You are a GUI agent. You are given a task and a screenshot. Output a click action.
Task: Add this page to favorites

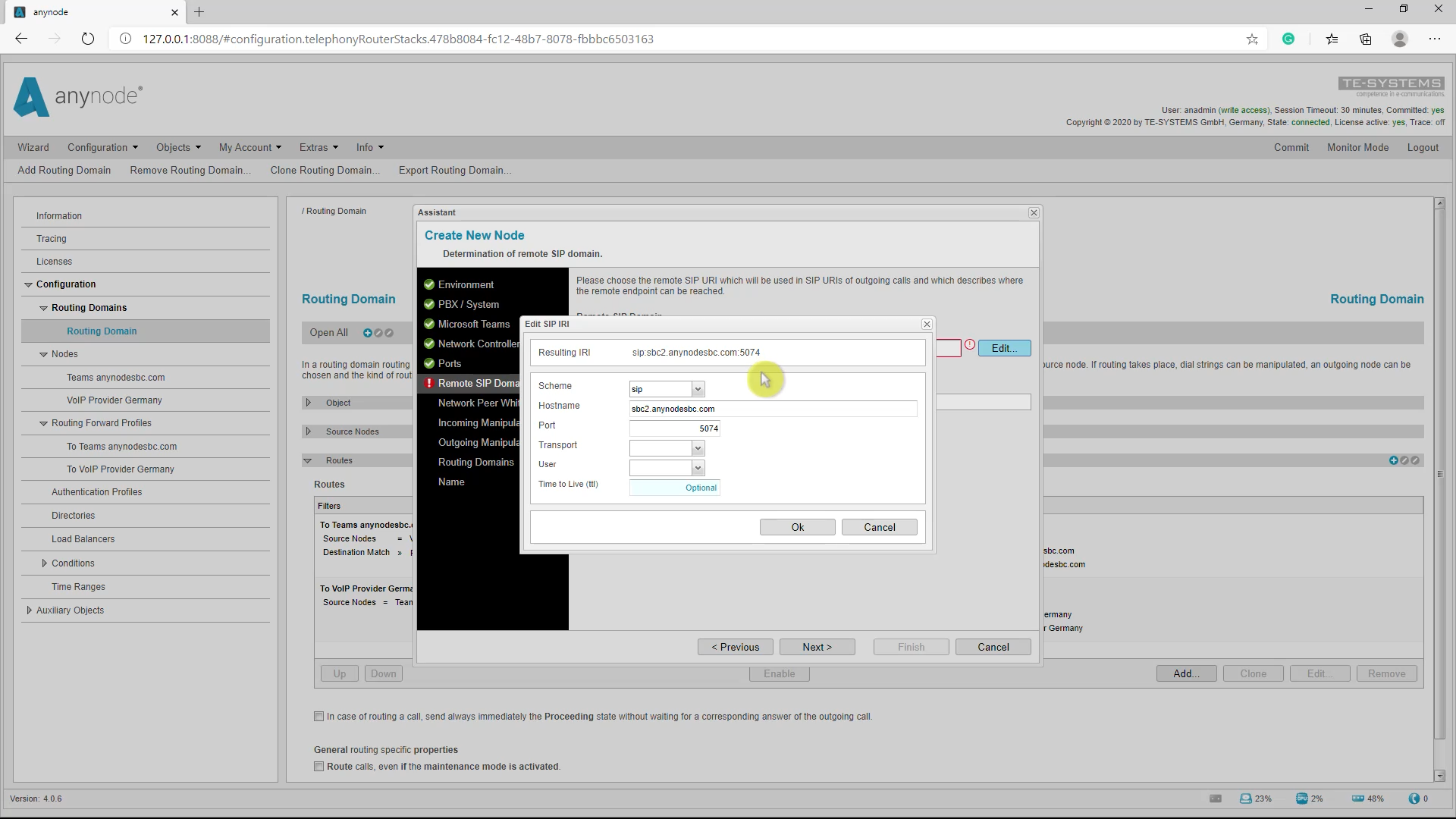1252,39
